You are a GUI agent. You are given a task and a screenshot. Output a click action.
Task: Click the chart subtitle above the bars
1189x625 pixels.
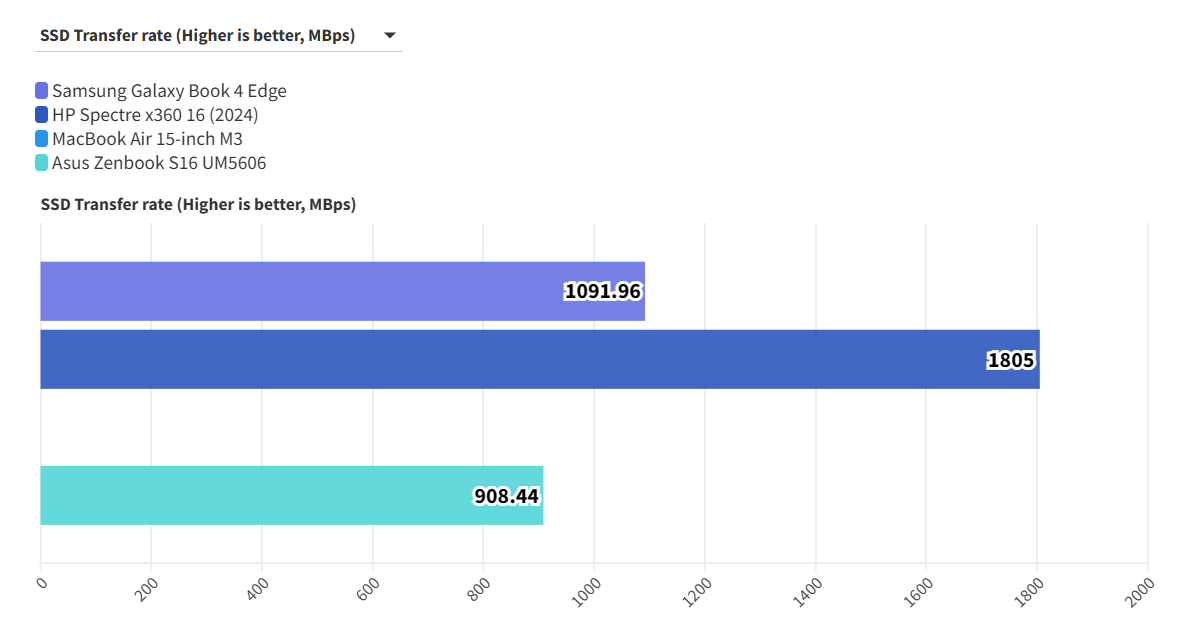198,204
